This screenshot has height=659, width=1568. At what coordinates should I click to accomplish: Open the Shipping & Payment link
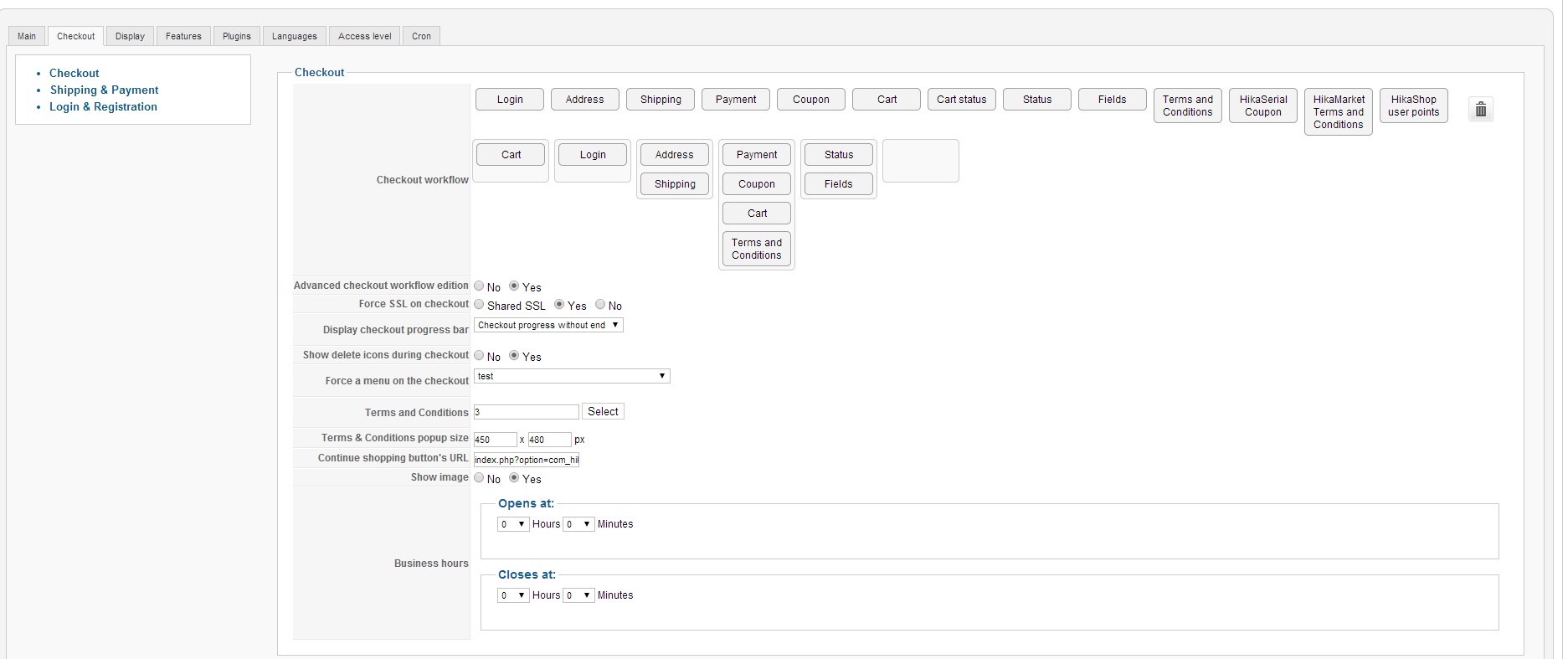pos(104,90)
